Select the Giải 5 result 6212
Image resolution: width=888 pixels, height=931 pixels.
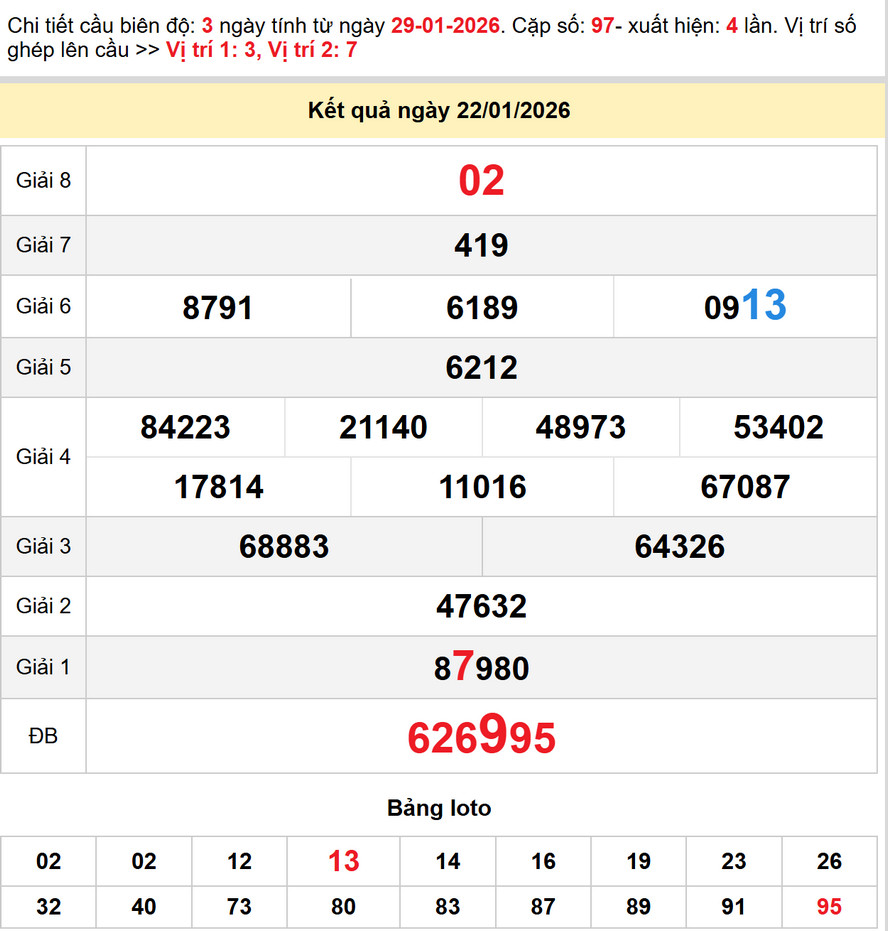click(x=481, y=368)
